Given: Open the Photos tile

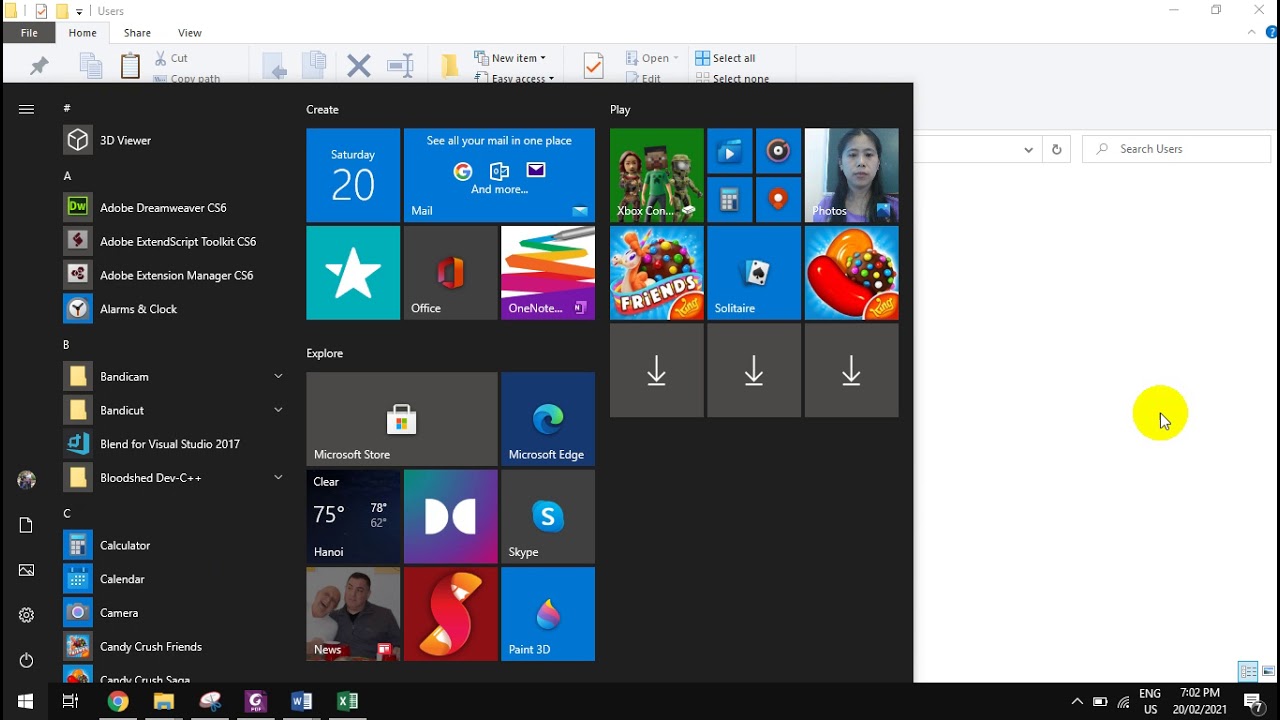Looking at the screenshot, I should click(x=852, y=175).
